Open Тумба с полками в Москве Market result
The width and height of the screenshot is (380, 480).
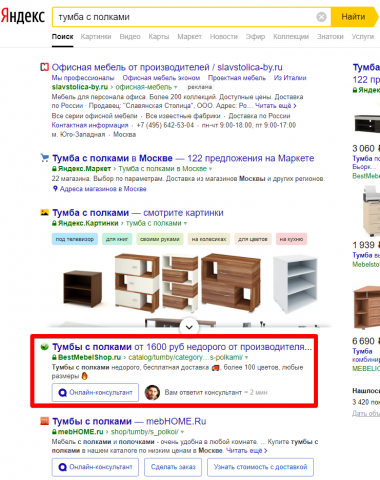[x=183, y=158]
